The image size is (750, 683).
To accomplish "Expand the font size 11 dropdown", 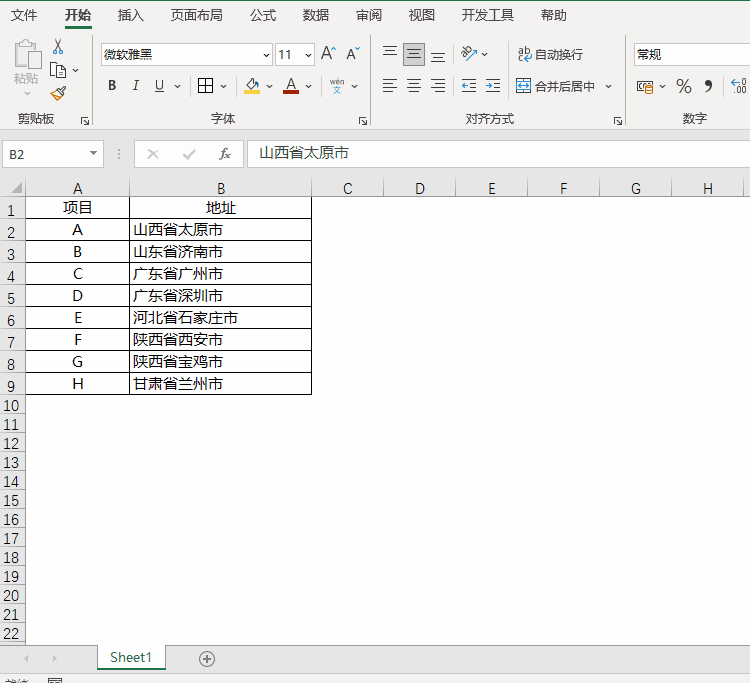I will tap(308, 55).
